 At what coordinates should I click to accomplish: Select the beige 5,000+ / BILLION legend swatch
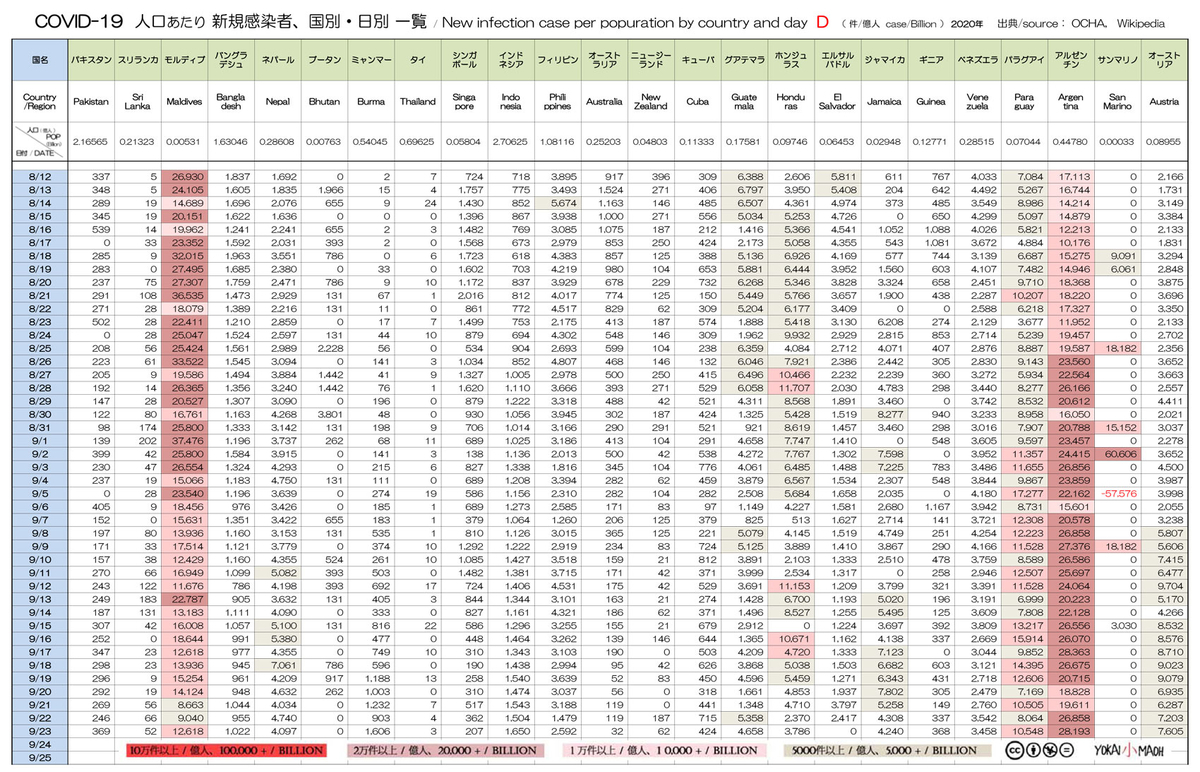coord(888,749)
